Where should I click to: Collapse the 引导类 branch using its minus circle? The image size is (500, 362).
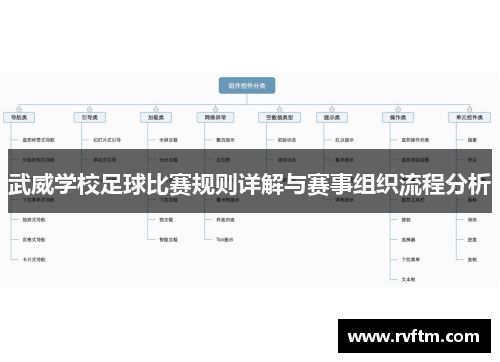(90, 109)
